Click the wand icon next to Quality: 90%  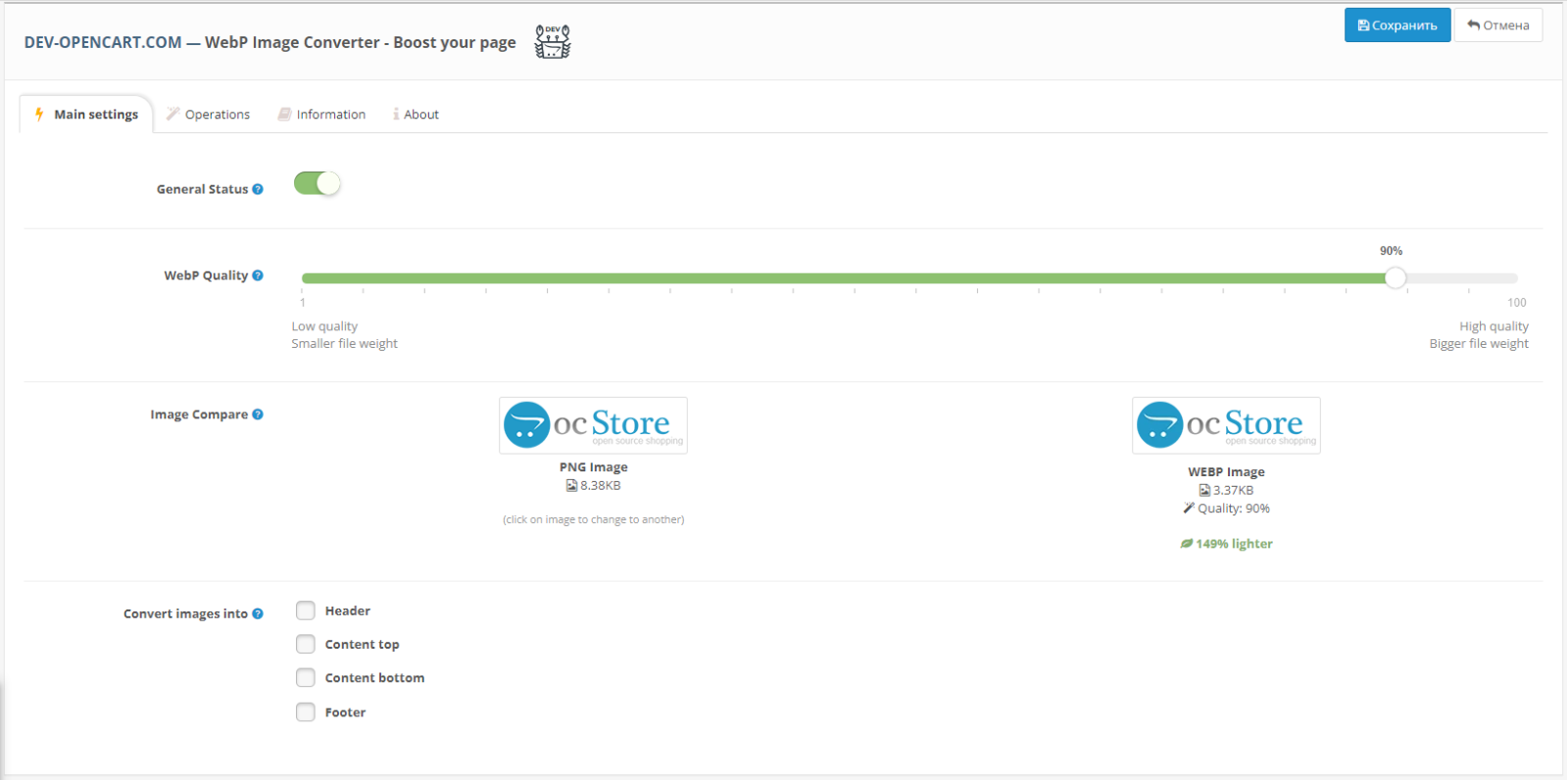coord(1189,508)
